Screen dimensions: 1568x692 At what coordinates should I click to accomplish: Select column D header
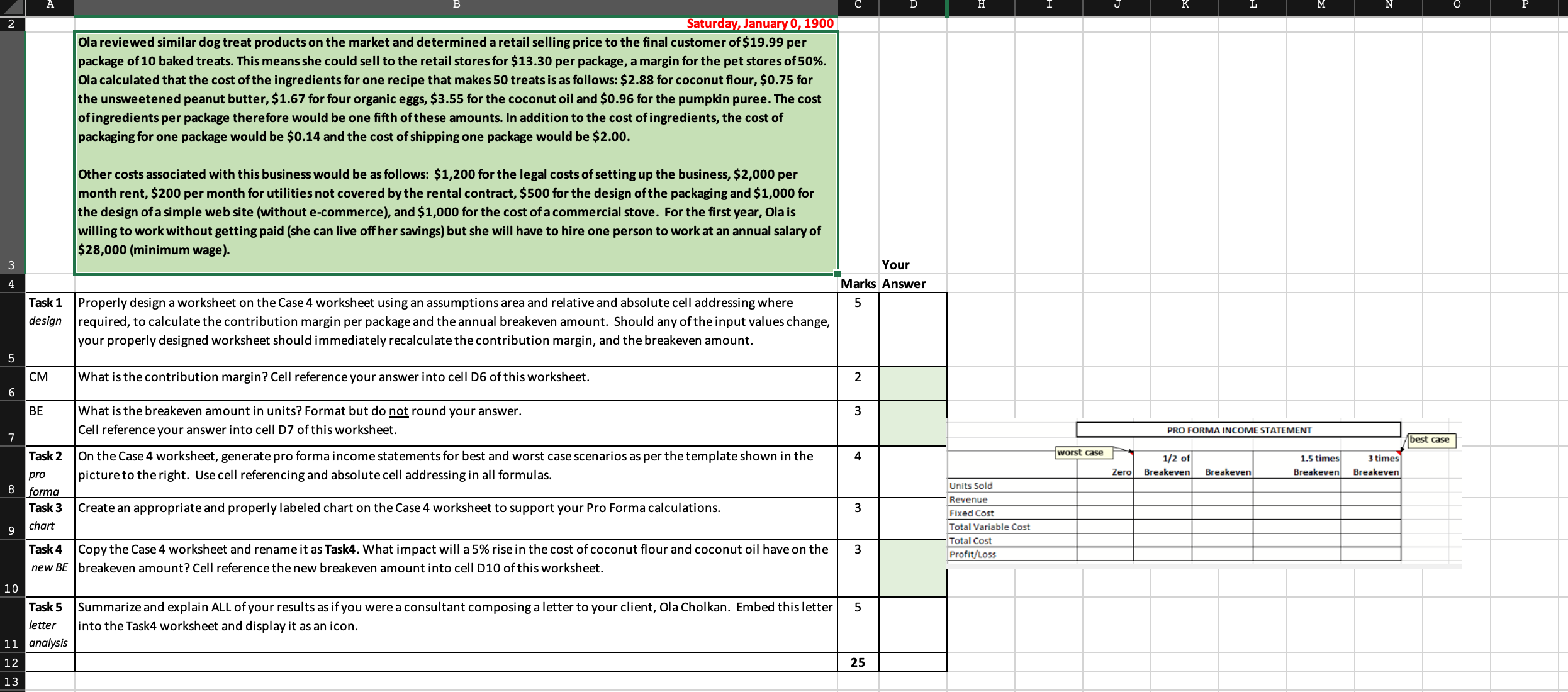coord(913,6)
